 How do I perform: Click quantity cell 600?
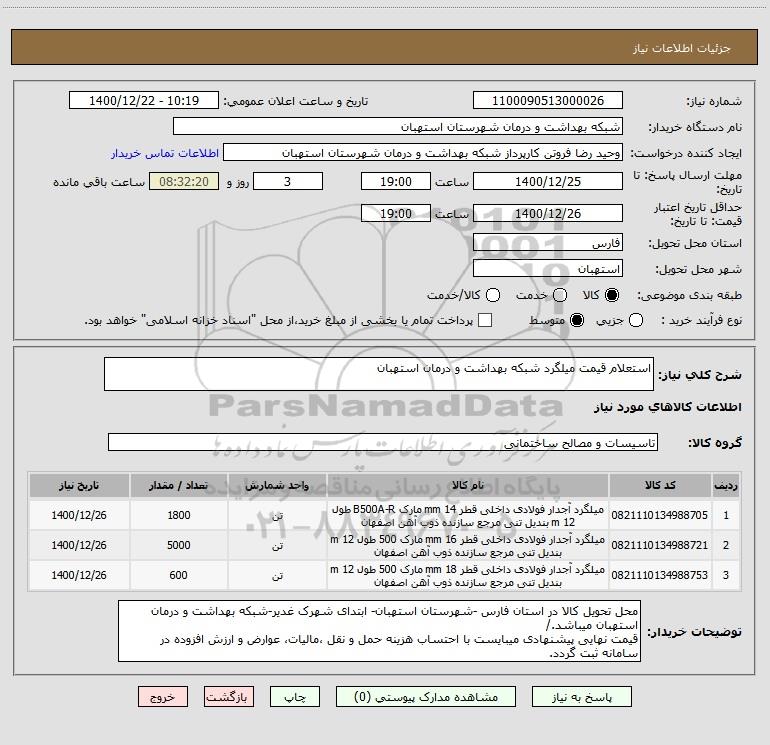click(x=179, y=575)
